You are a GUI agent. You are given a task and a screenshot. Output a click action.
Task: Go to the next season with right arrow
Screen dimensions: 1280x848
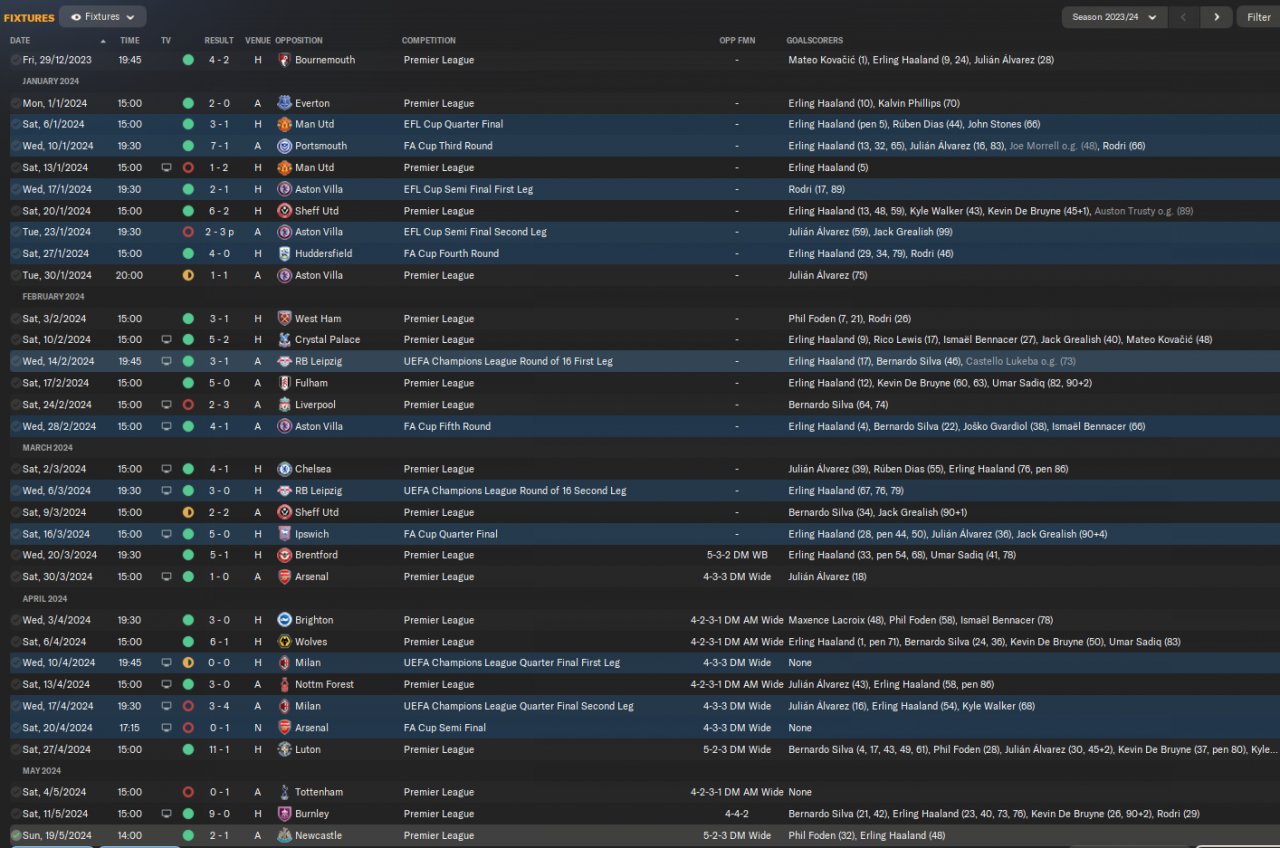(1216, 17)
